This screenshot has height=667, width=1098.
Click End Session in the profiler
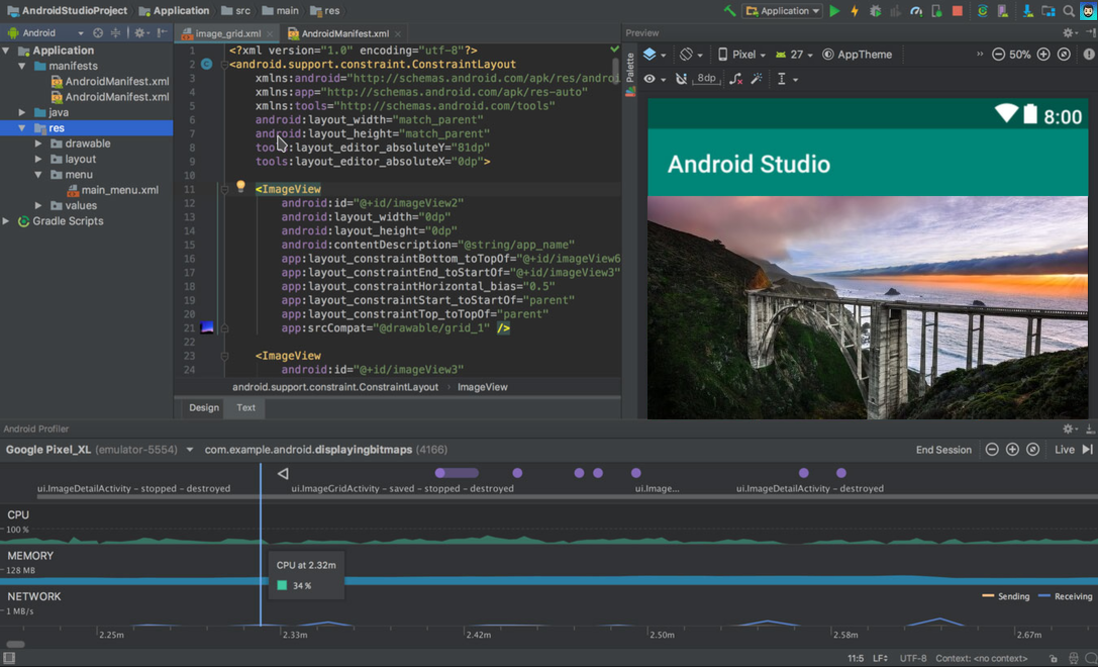coord(943,450)
